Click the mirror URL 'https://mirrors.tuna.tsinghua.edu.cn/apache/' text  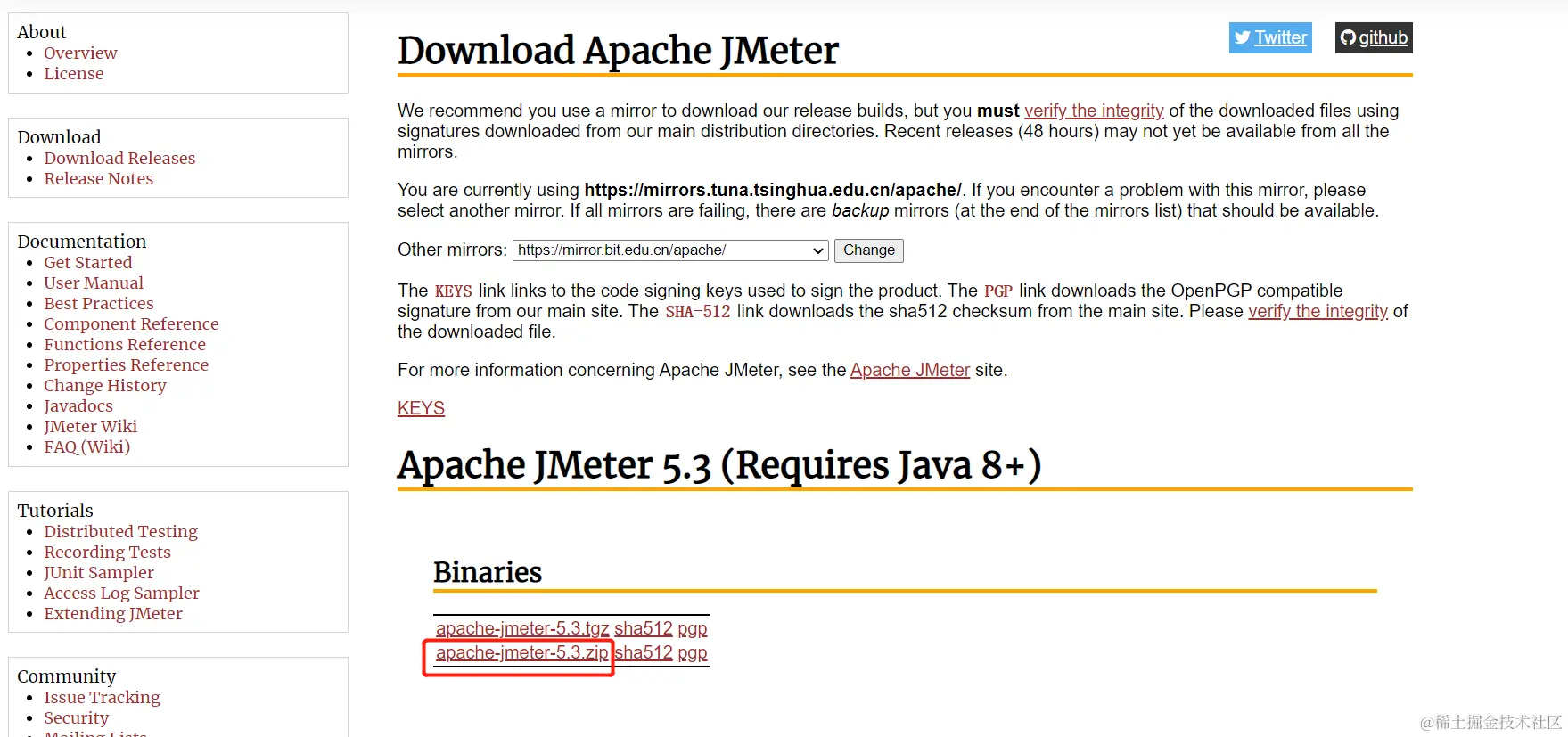pos(773,190)
